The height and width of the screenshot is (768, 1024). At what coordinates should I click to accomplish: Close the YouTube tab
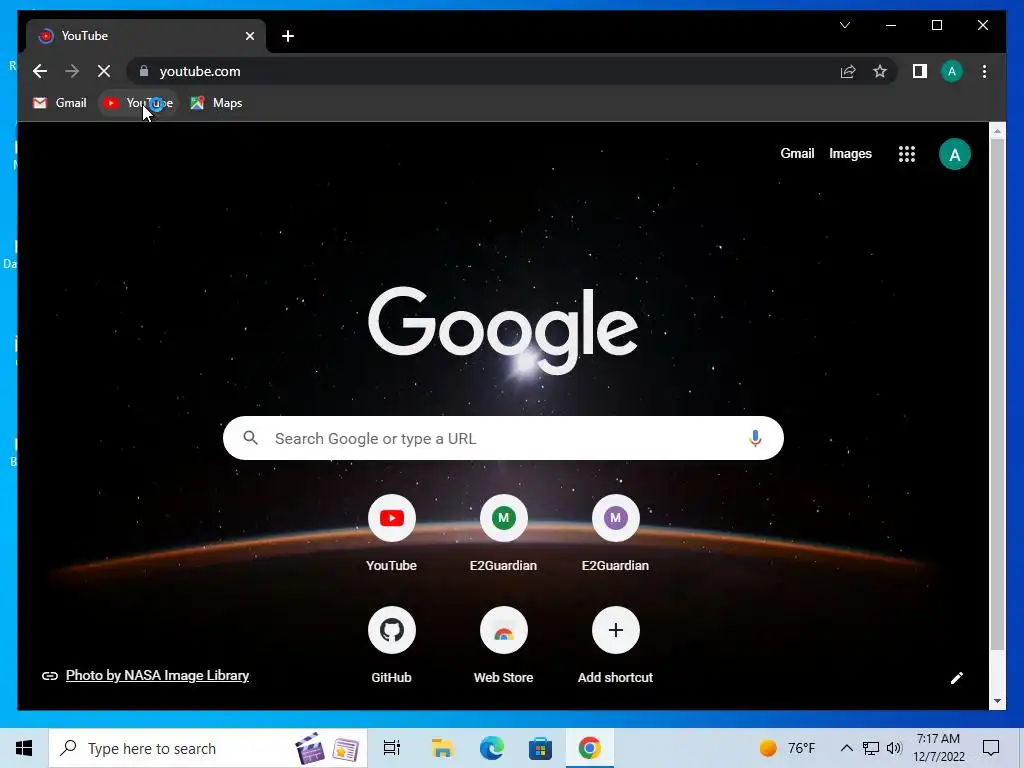pos(249,36)
